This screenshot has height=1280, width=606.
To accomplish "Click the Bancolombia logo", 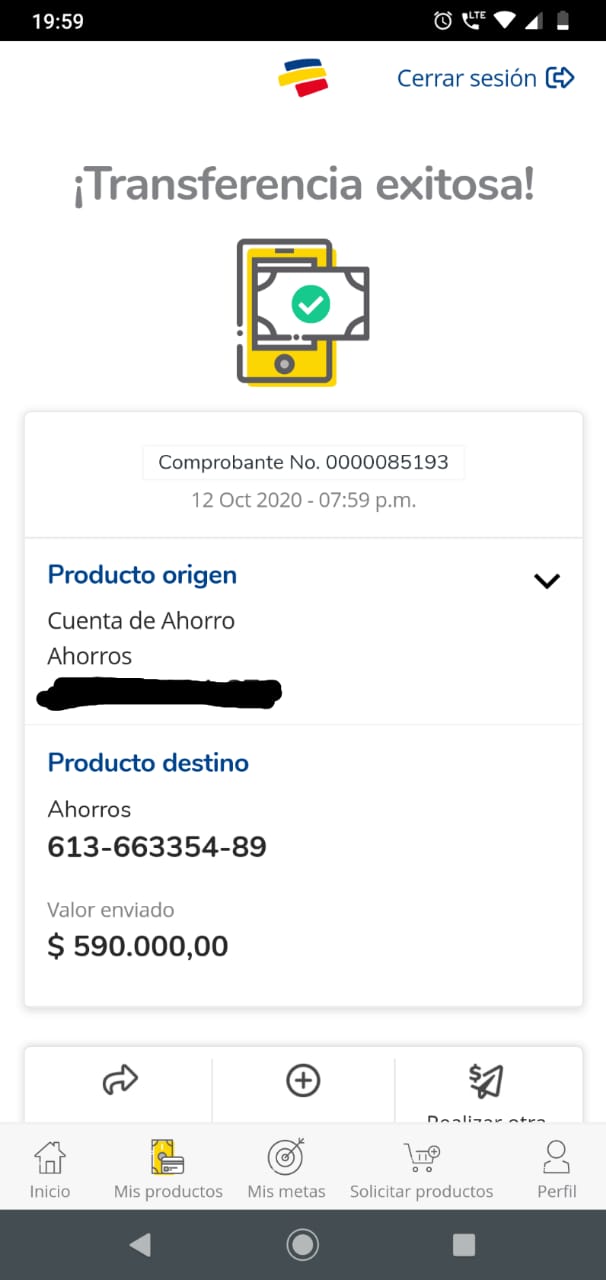I will tap(303, 78).
